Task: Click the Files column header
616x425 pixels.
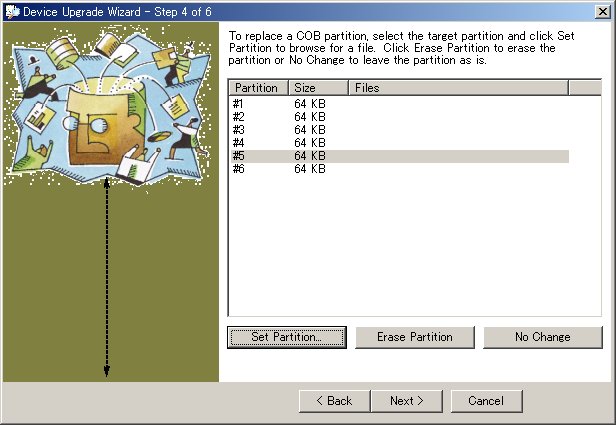Action: [458, 88]
